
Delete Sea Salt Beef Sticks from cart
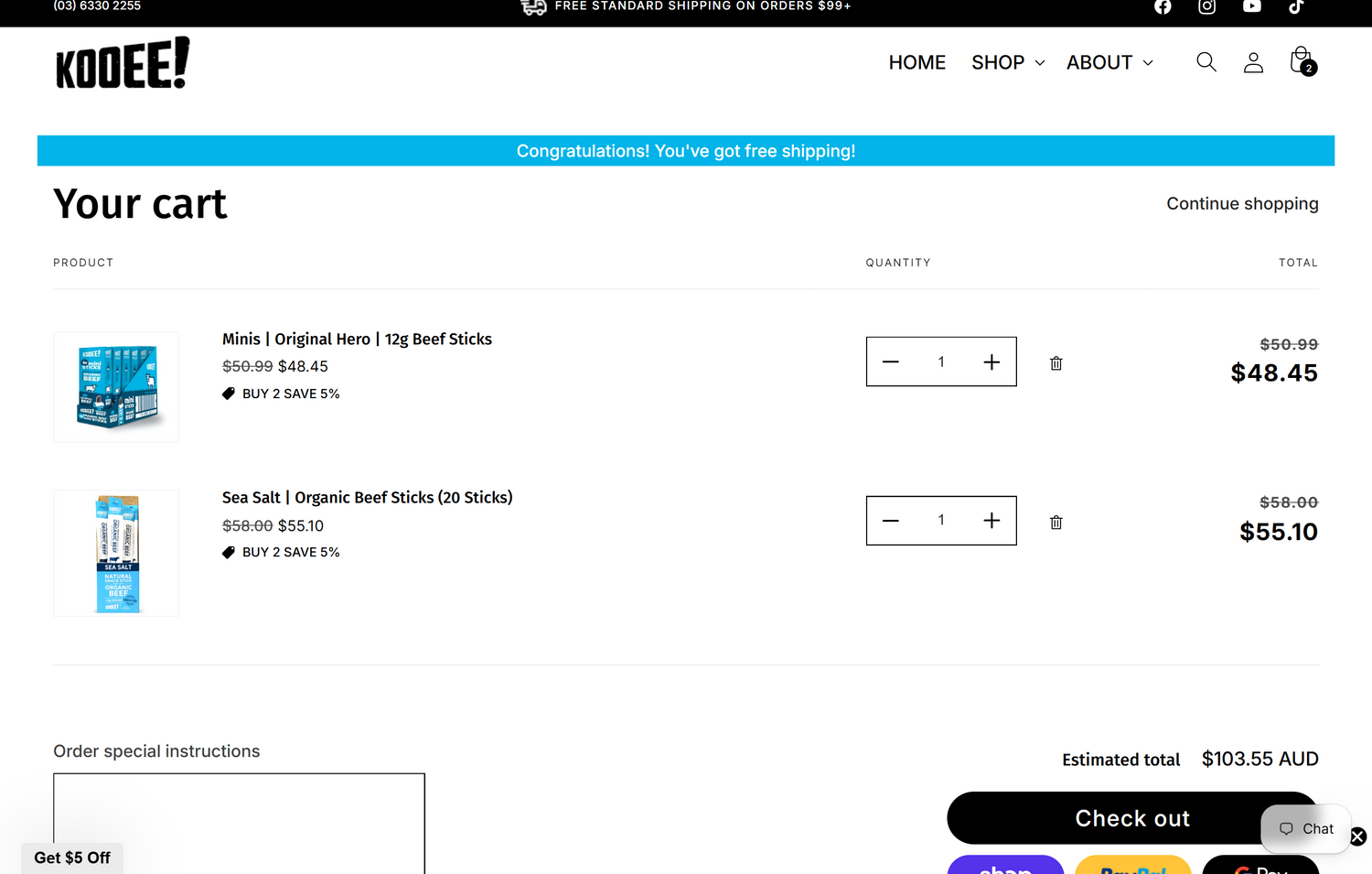tap(1056, 522)
